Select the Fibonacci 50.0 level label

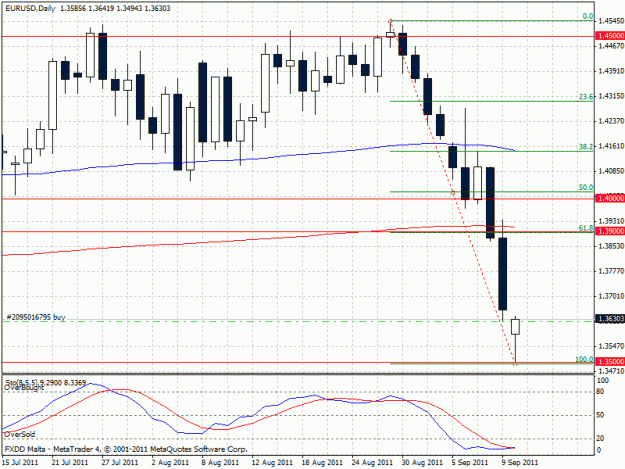point(586,187)
